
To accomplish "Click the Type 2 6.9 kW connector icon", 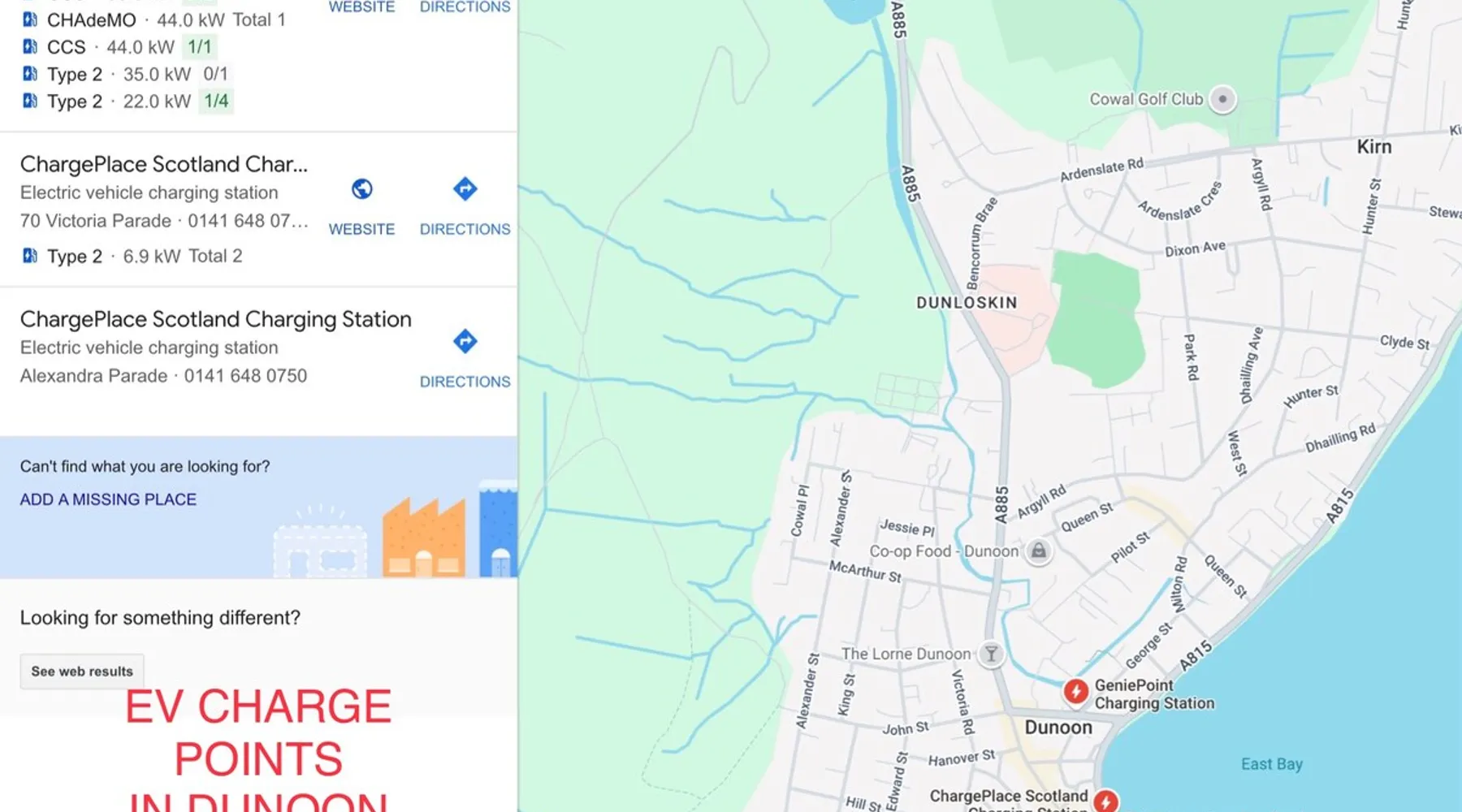I will tap(30, 256).
